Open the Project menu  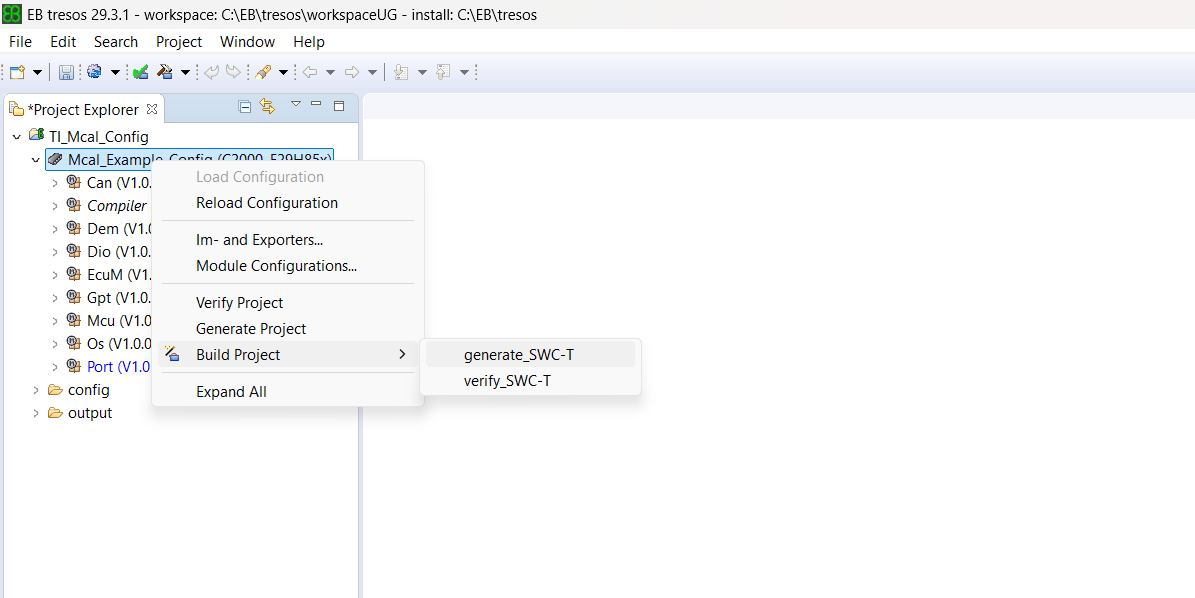tap(178, 41)
